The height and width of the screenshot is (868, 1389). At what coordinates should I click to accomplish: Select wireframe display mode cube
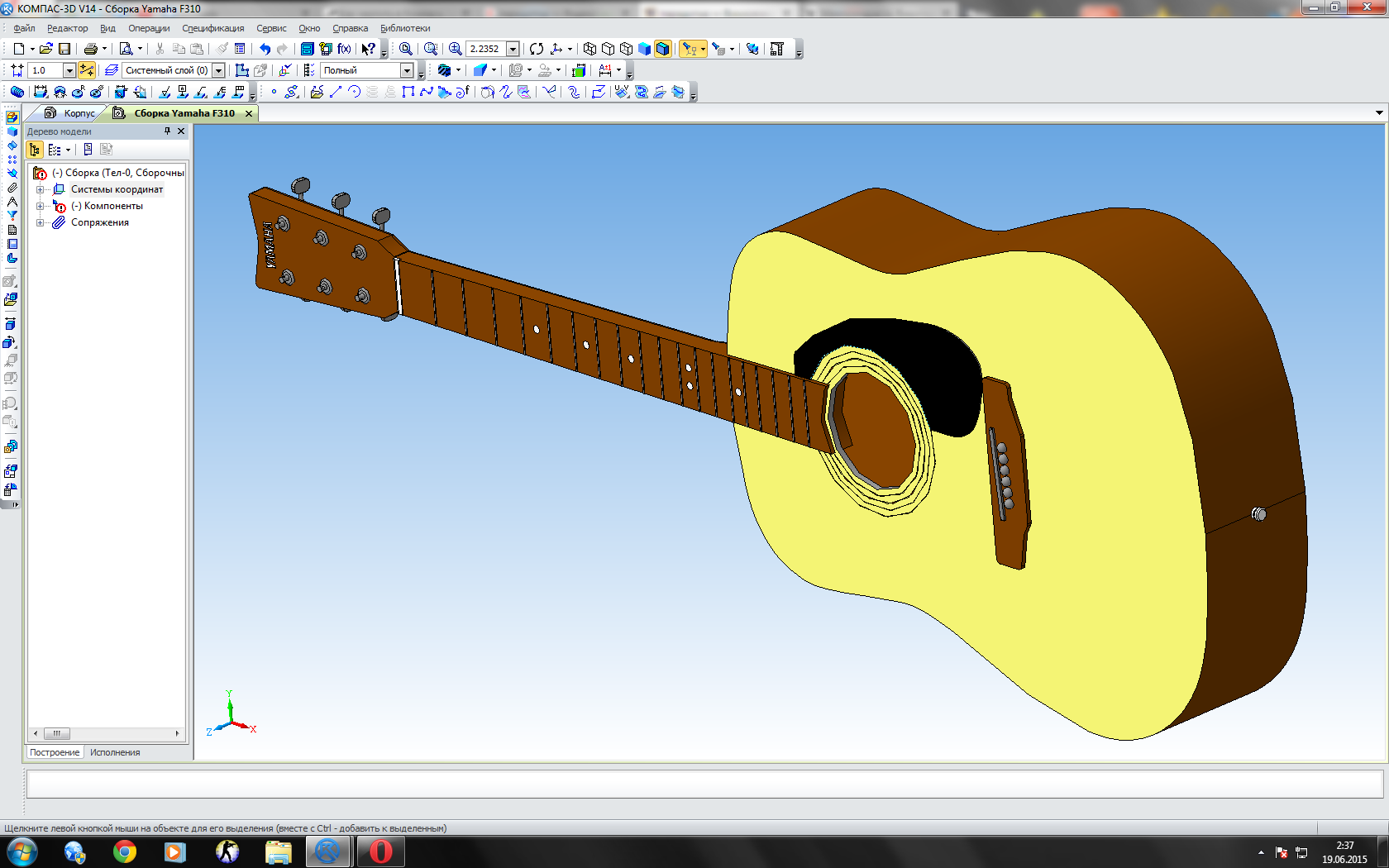[589, 49]
